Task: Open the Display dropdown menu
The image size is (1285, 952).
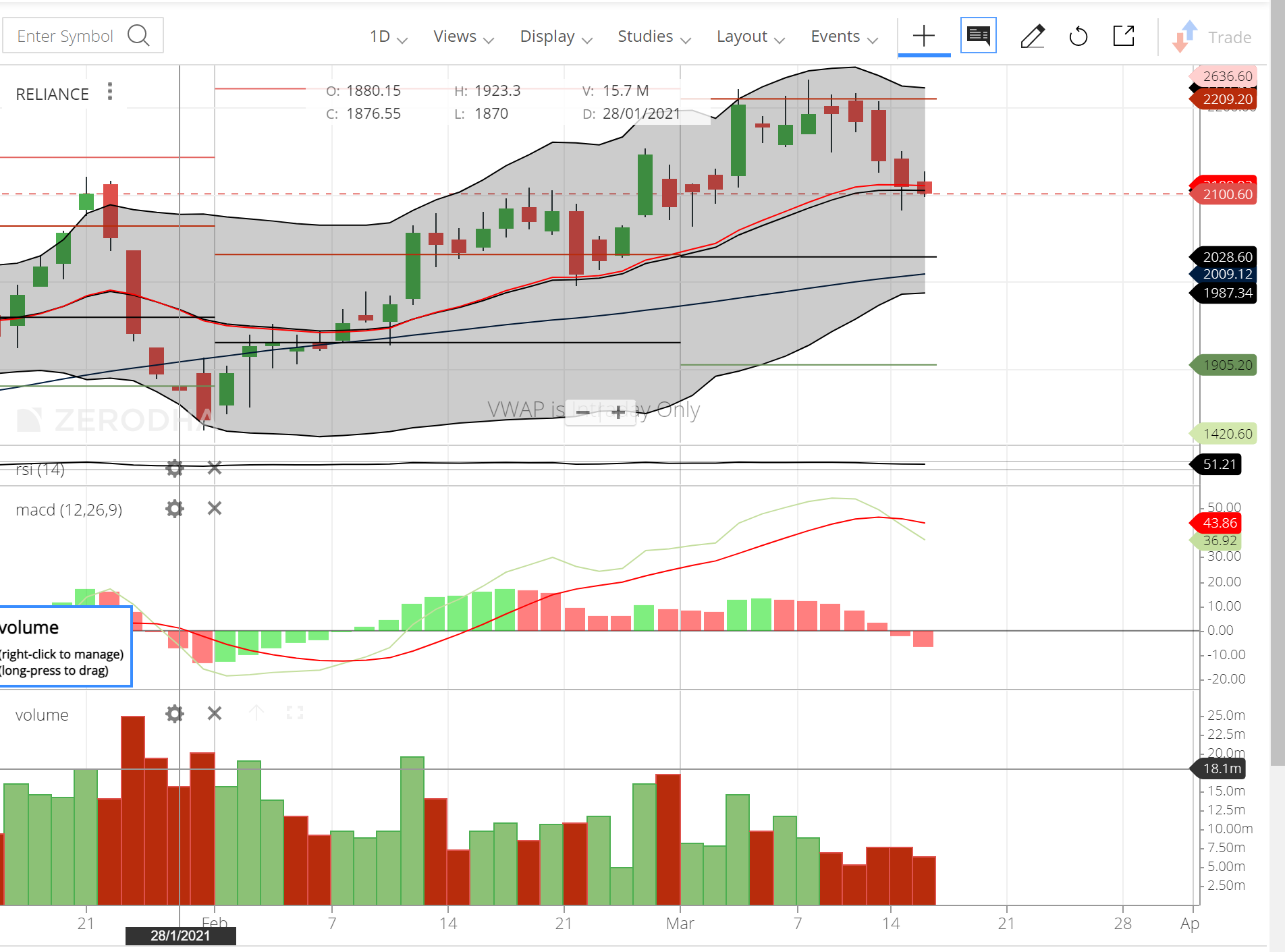Action: (x=555, y=36)
